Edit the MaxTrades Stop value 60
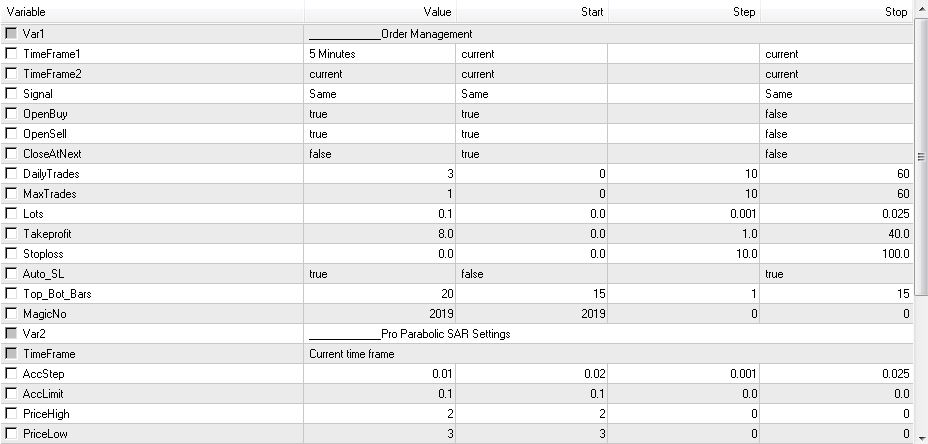Image resolution: width=928 pixels, height=444 pixels. click(x=836, y=194)
